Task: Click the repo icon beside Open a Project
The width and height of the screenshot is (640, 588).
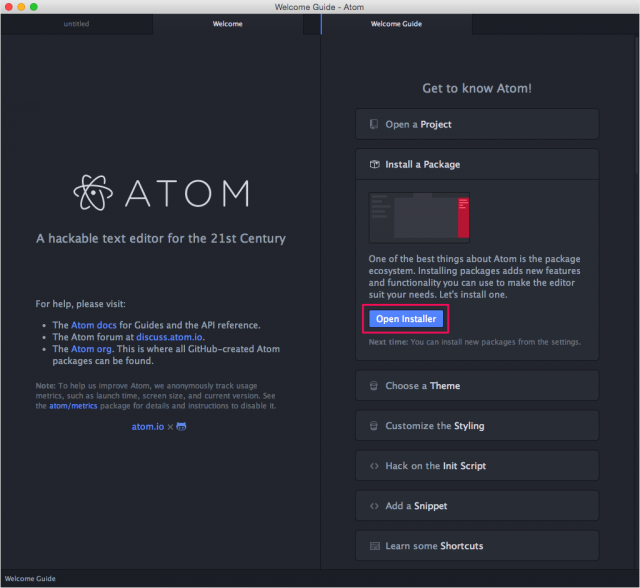Action: coord(373,124)
